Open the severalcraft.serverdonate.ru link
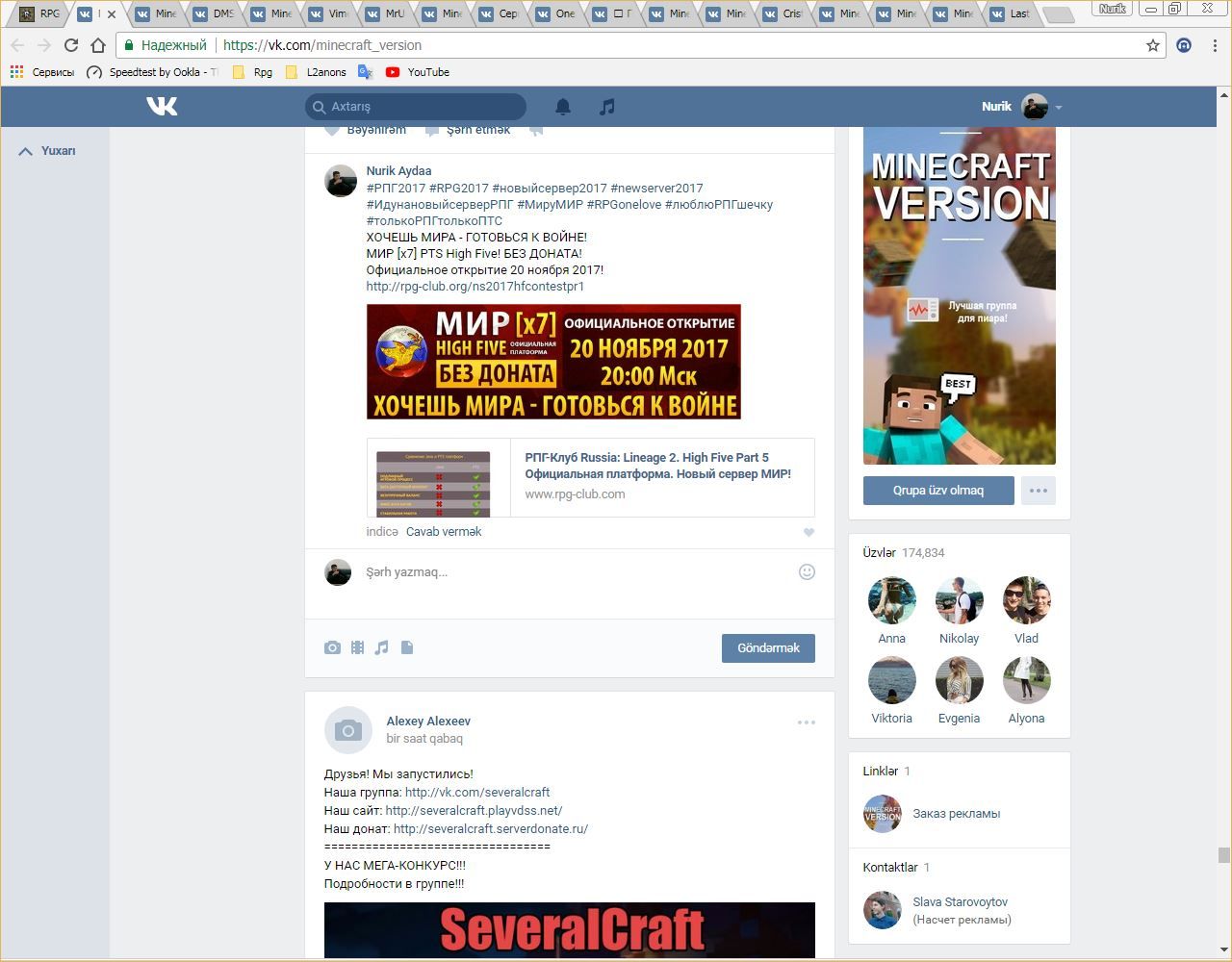This screenshot has width=1232, height=962. [491, 828]
